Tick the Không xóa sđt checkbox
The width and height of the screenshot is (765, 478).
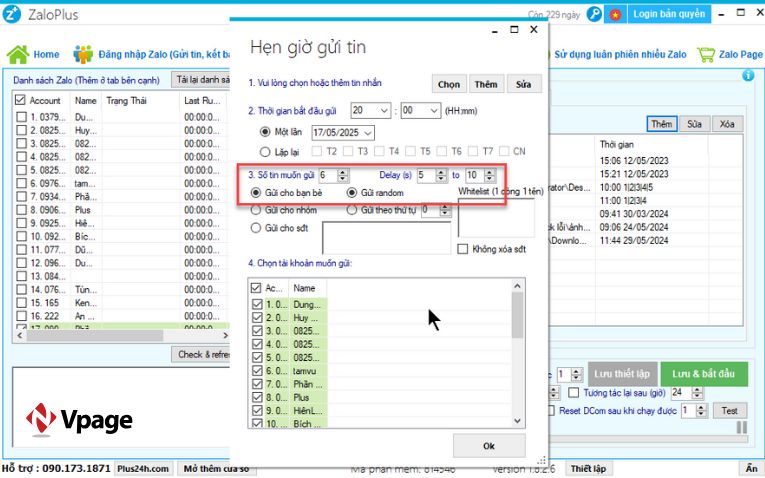463,249
